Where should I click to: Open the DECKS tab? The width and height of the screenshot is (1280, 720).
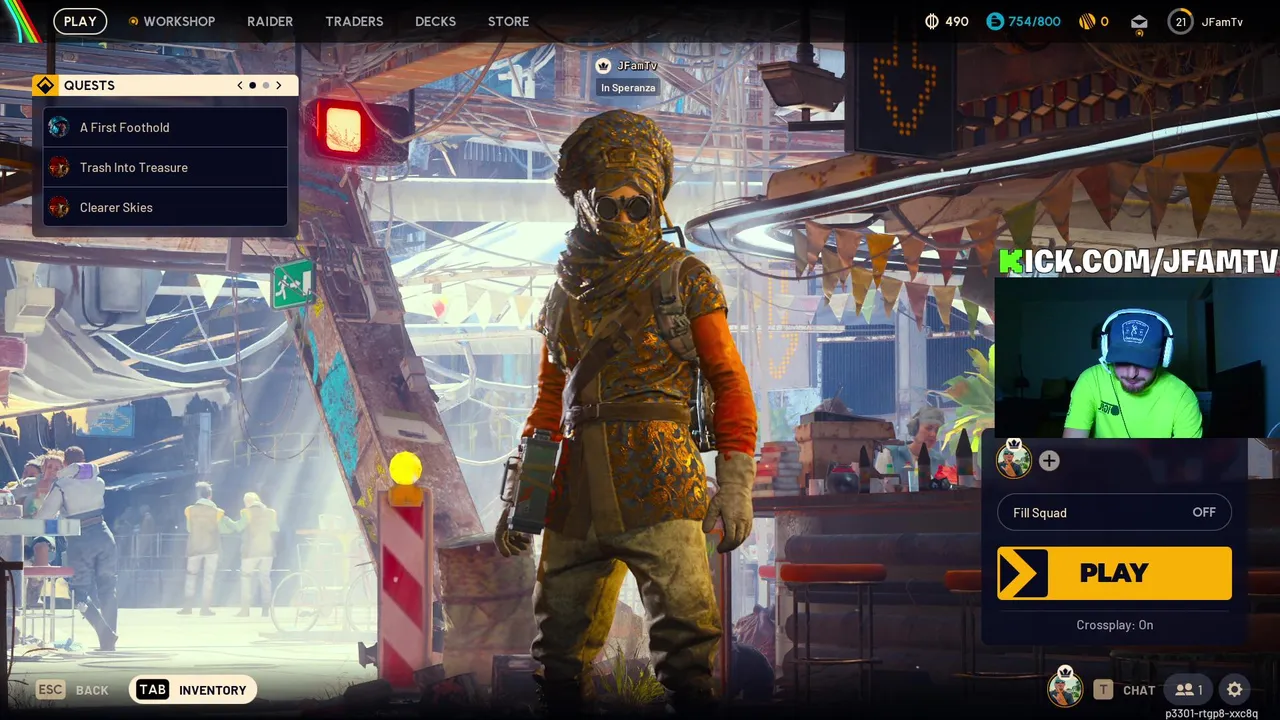[435, 21]
